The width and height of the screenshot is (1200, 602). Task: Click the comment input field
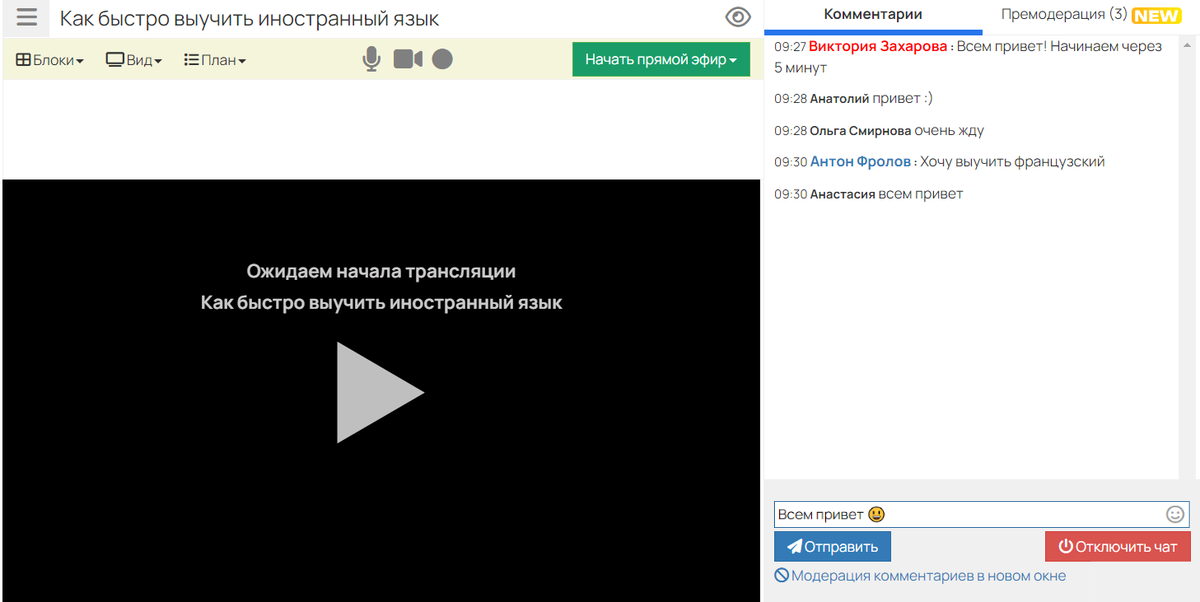point(980,514)
